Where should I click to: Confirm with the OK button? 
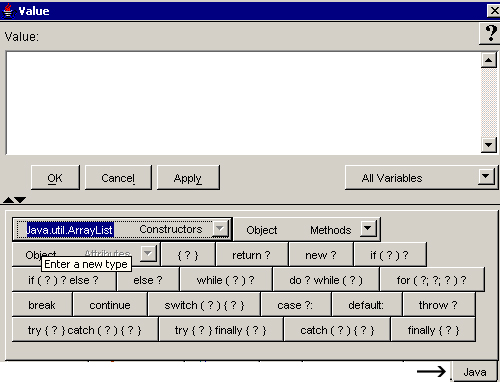coord(55,178)
